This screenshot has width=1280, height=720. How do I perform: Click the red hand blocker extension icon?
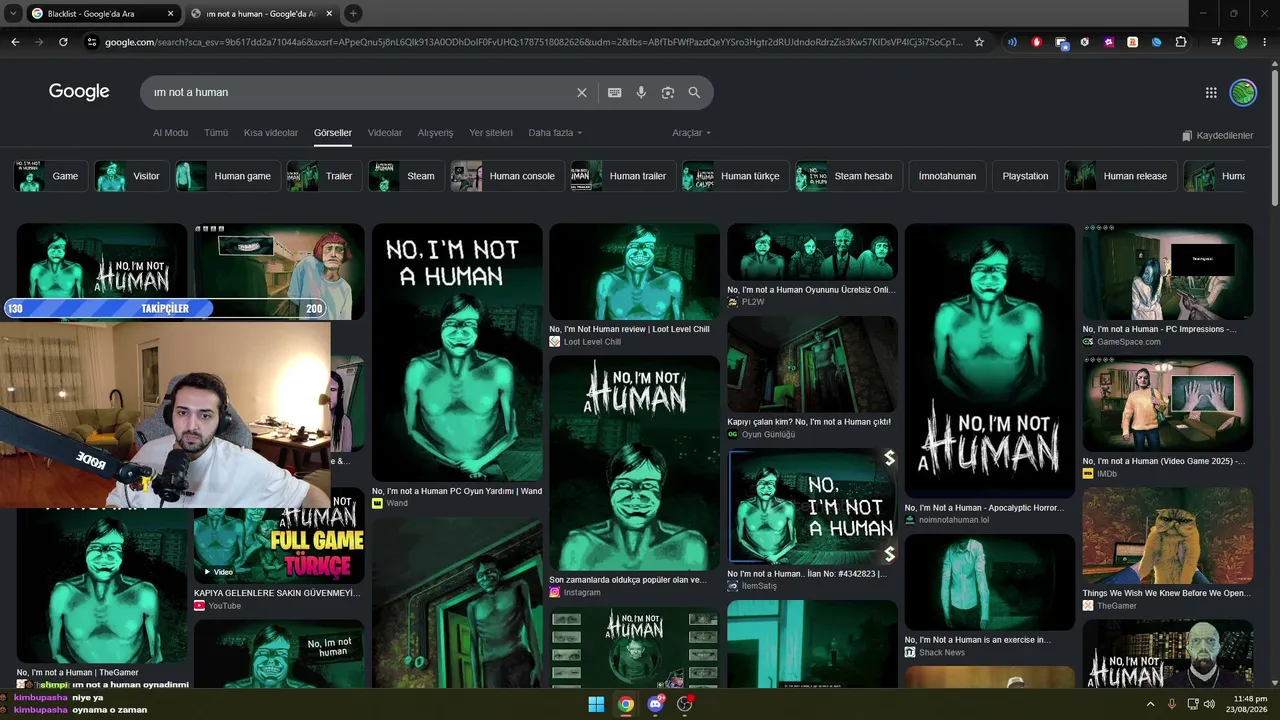pos(1036,42)
